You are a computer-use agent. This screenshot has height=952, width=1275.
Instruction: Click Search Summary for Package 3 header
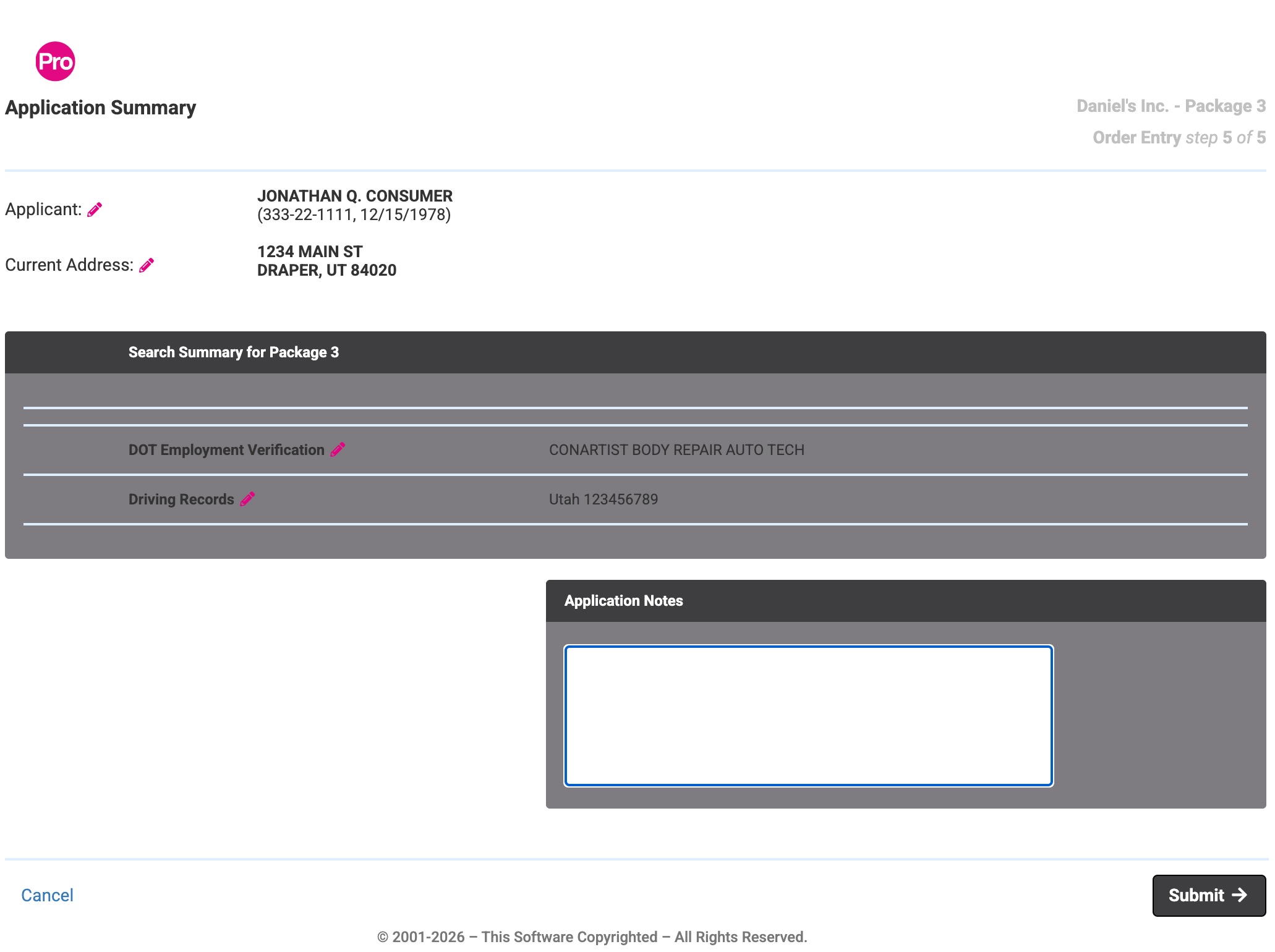[234, 352]
